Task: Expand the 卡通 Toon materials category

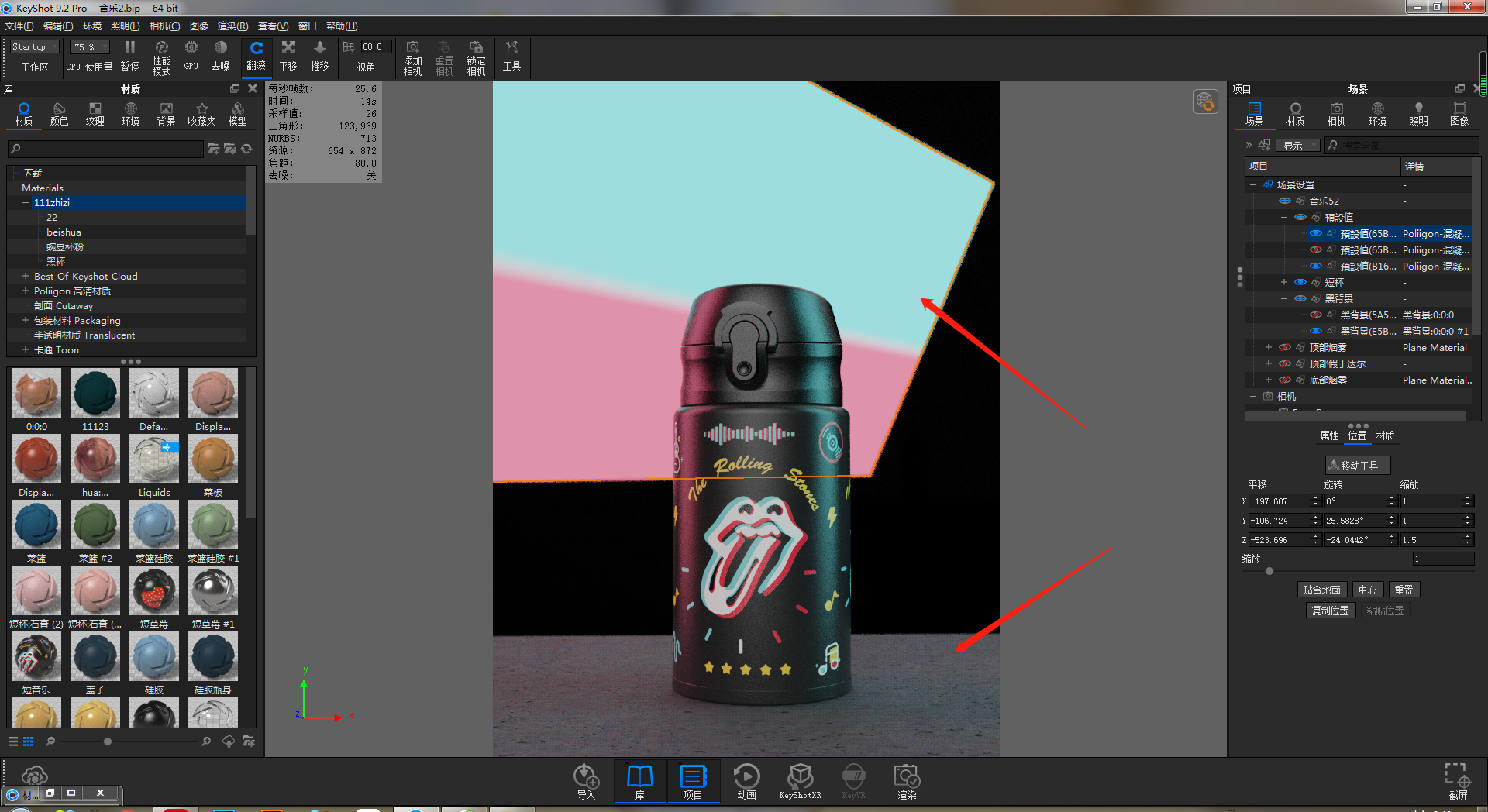Action: pos(24,349)
